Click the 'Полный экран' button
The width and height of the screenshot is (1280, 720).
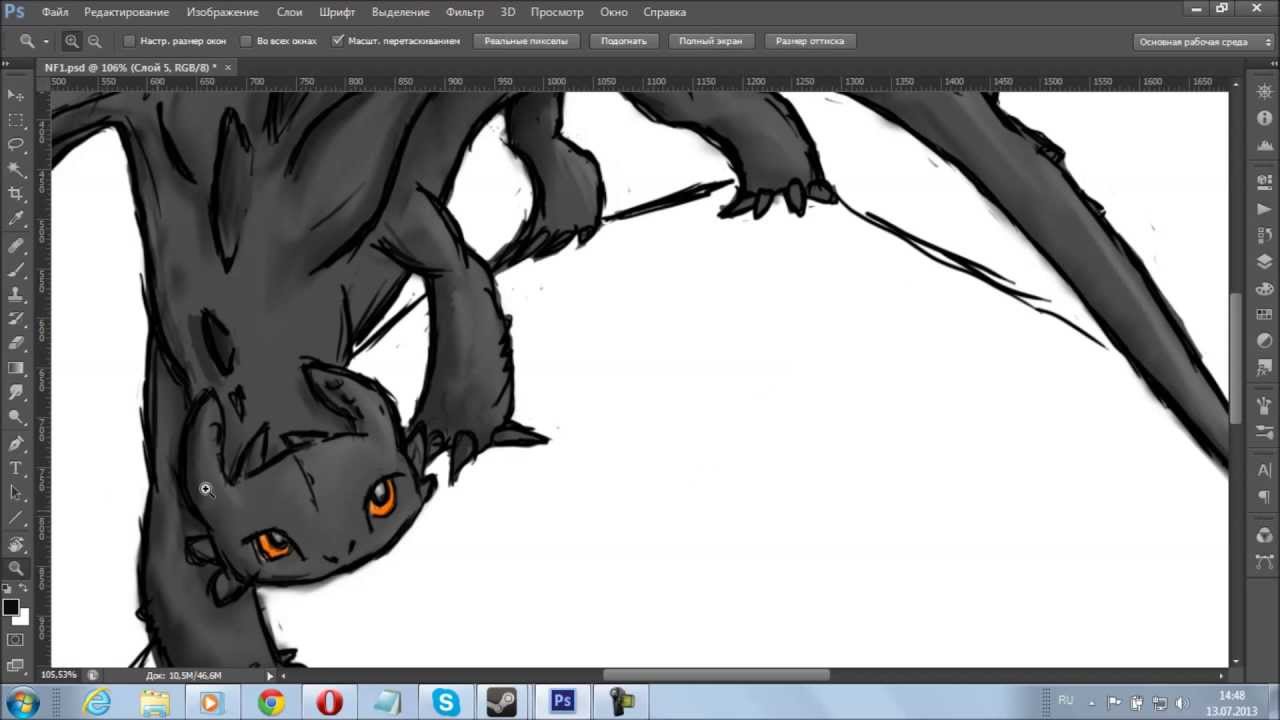[x=710, y=41]
